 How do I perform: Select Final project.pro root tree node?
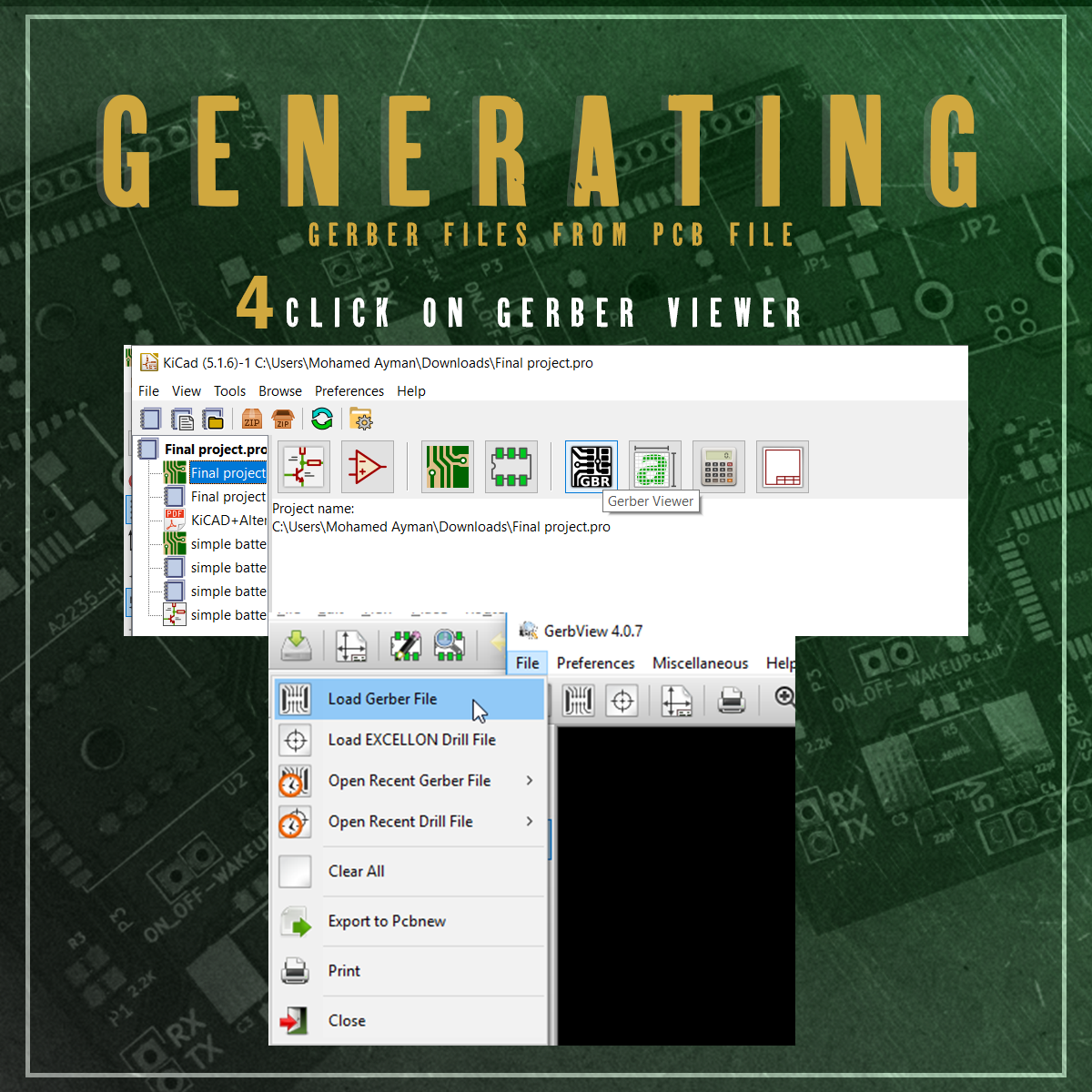tap(216, 449)
